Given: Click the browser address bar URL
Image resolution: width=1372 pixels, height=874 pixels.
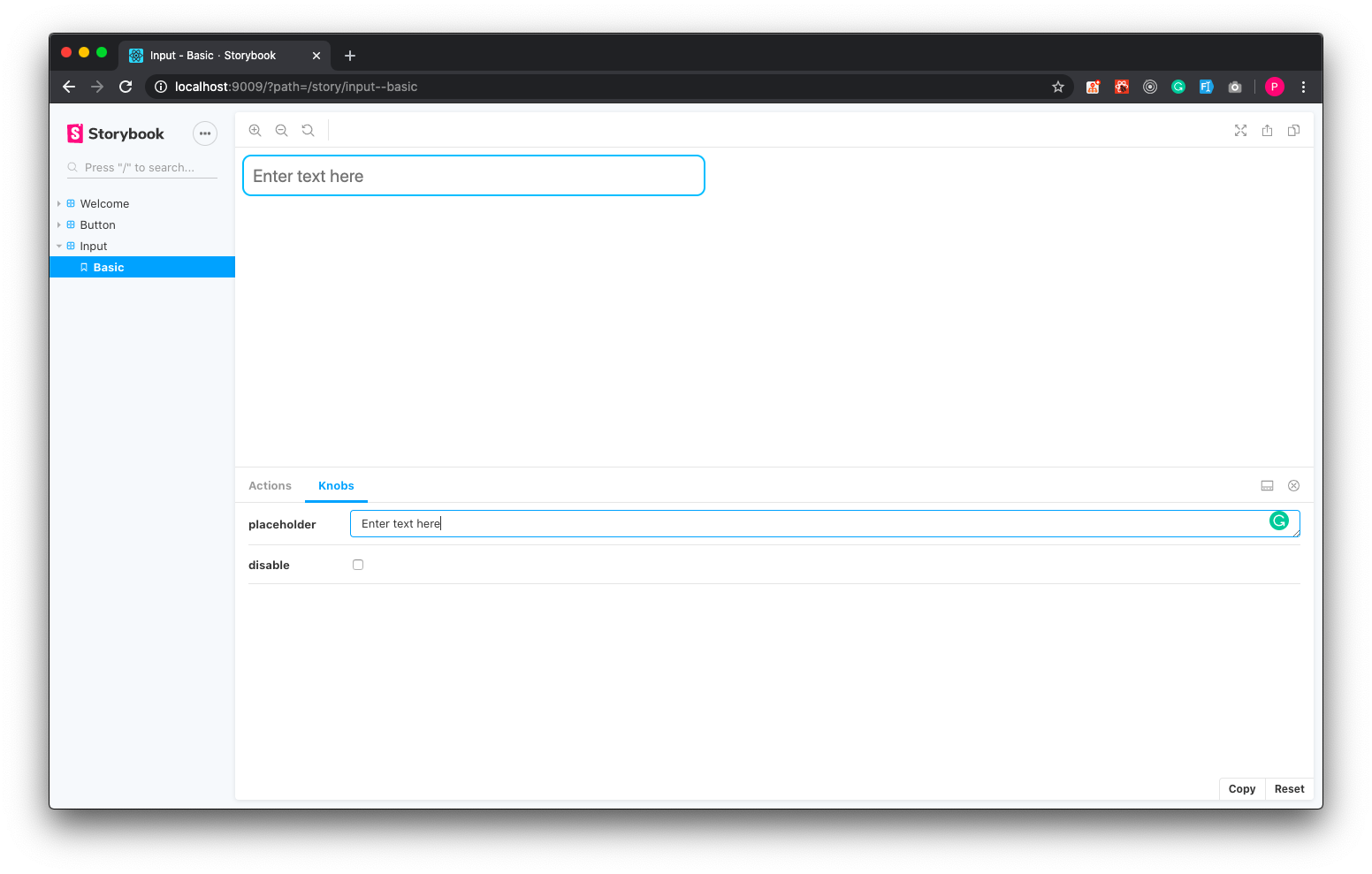Looking at the screenshot, I should coord(296,87).
